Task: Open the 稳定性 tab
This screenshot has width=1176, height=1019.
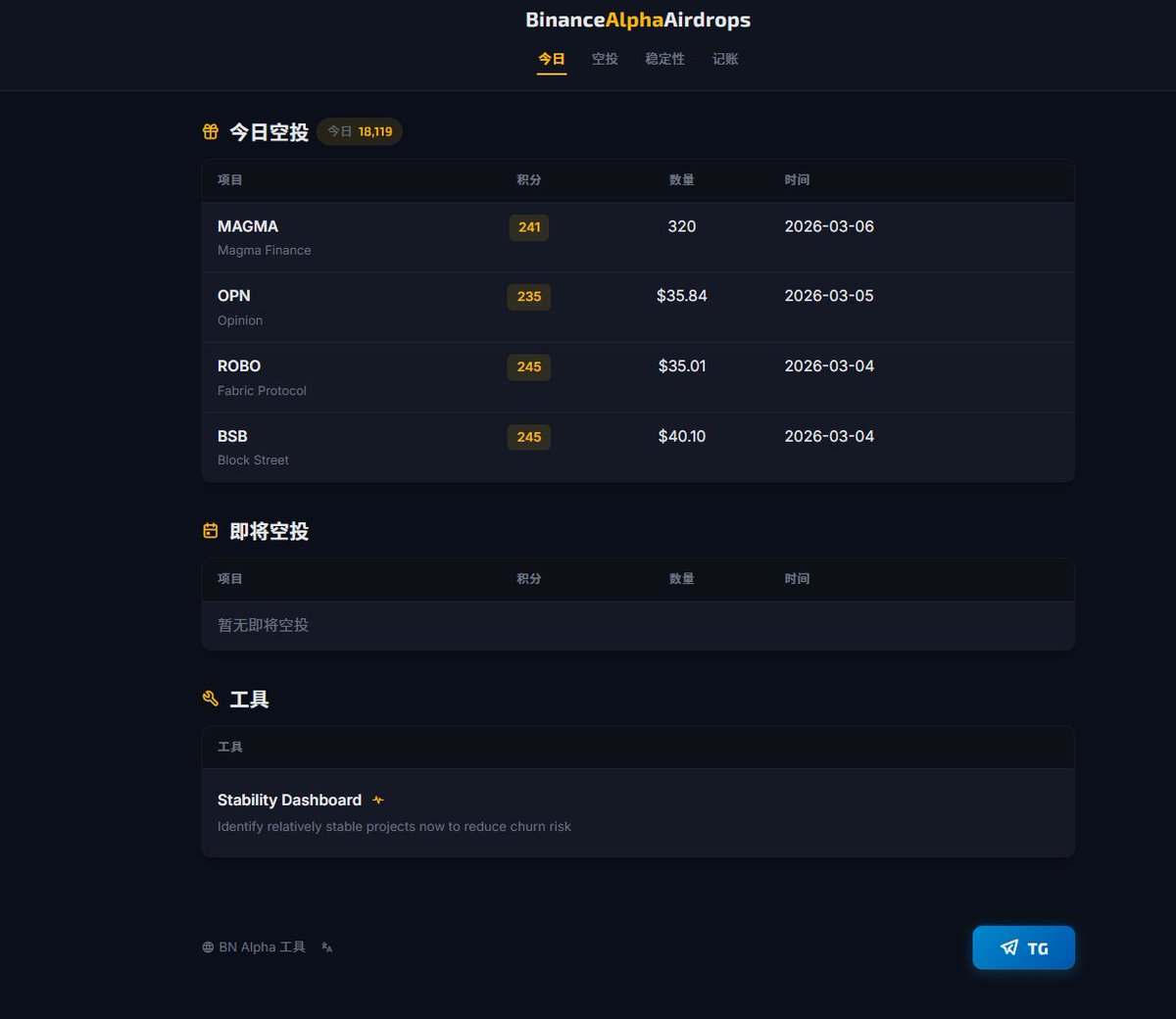Action: click(x=664, y=59)
